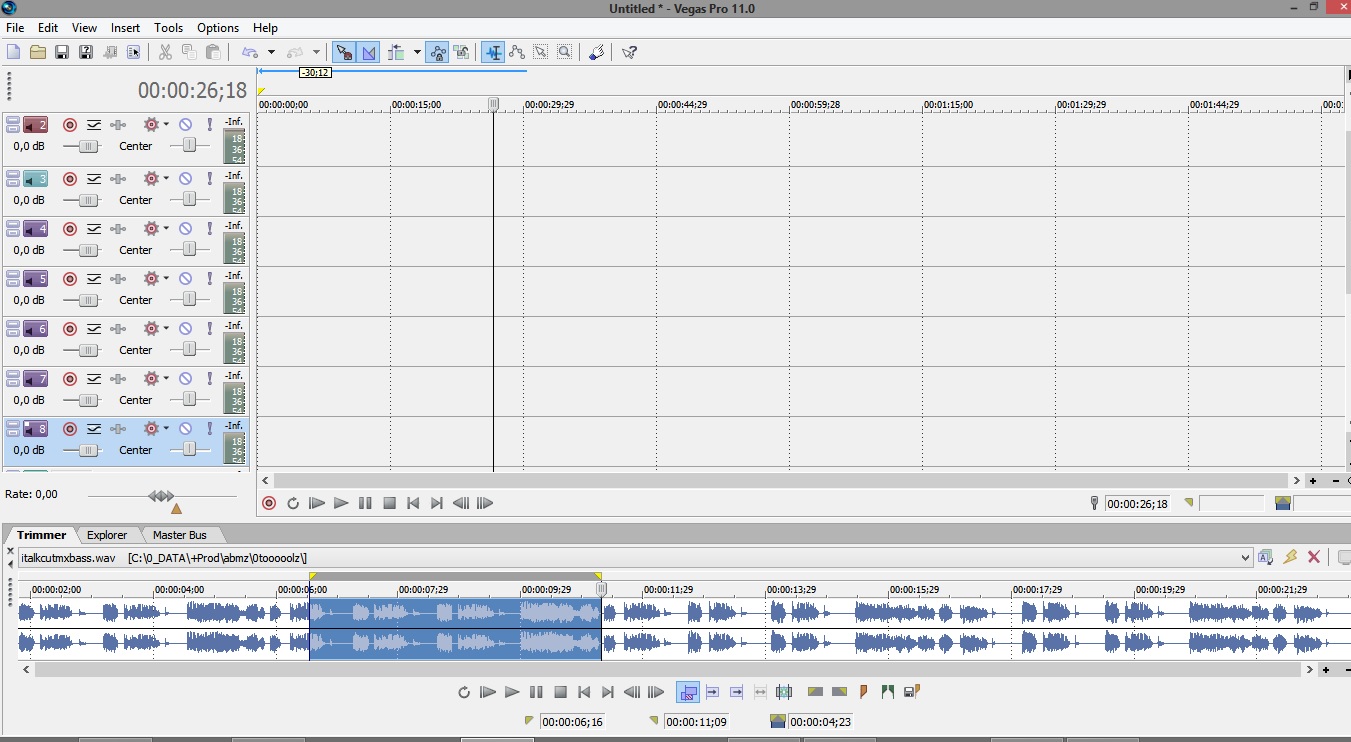Viewport: 1351px width, 742px height.
Task: Minimize track 8 height via its button
Action: click(x=12, y=424)
